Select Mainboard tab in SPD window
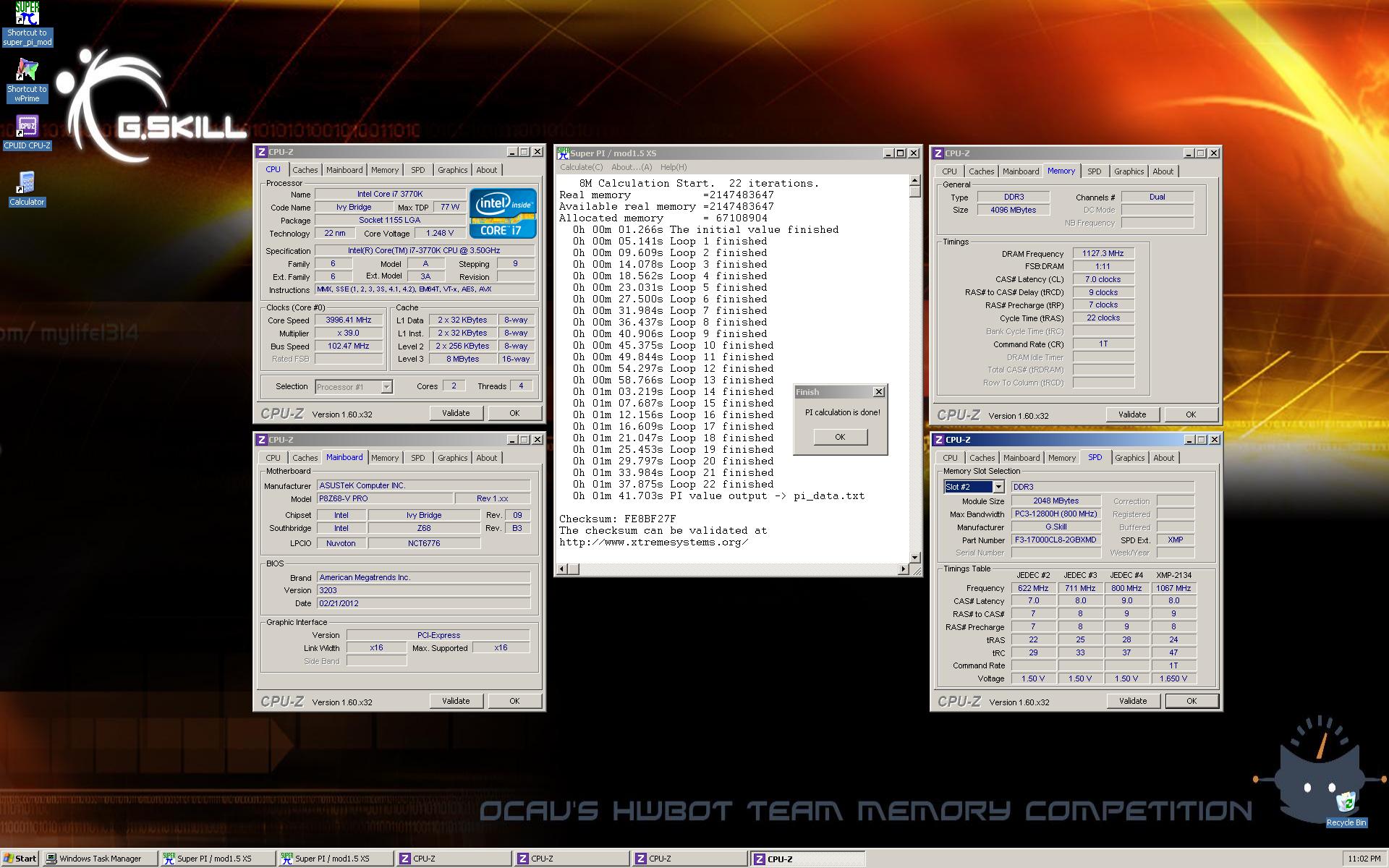 click(1021, 458)
